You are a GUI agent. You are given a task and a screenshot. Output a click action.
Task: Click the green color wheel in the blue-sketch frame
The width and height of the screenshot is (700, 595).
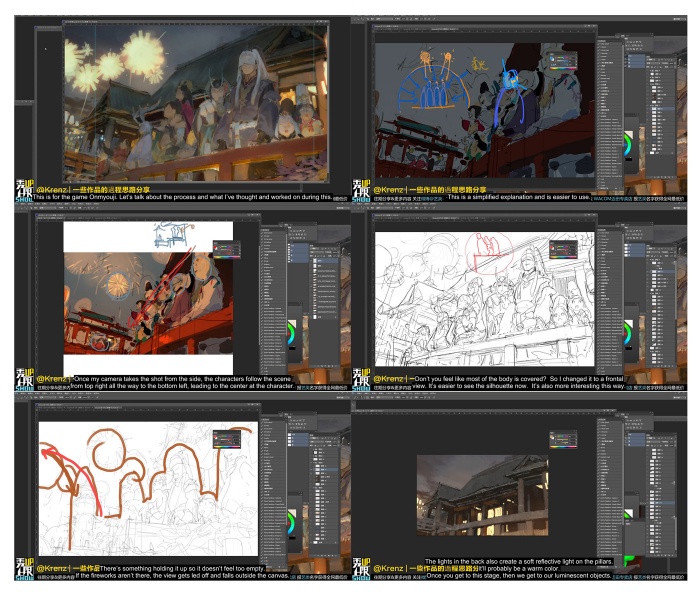[x=625, y=144]
